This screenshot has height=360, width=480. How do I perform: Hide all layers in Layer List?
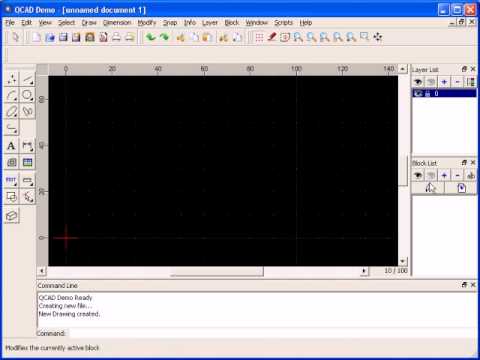(x=431, y=82)
